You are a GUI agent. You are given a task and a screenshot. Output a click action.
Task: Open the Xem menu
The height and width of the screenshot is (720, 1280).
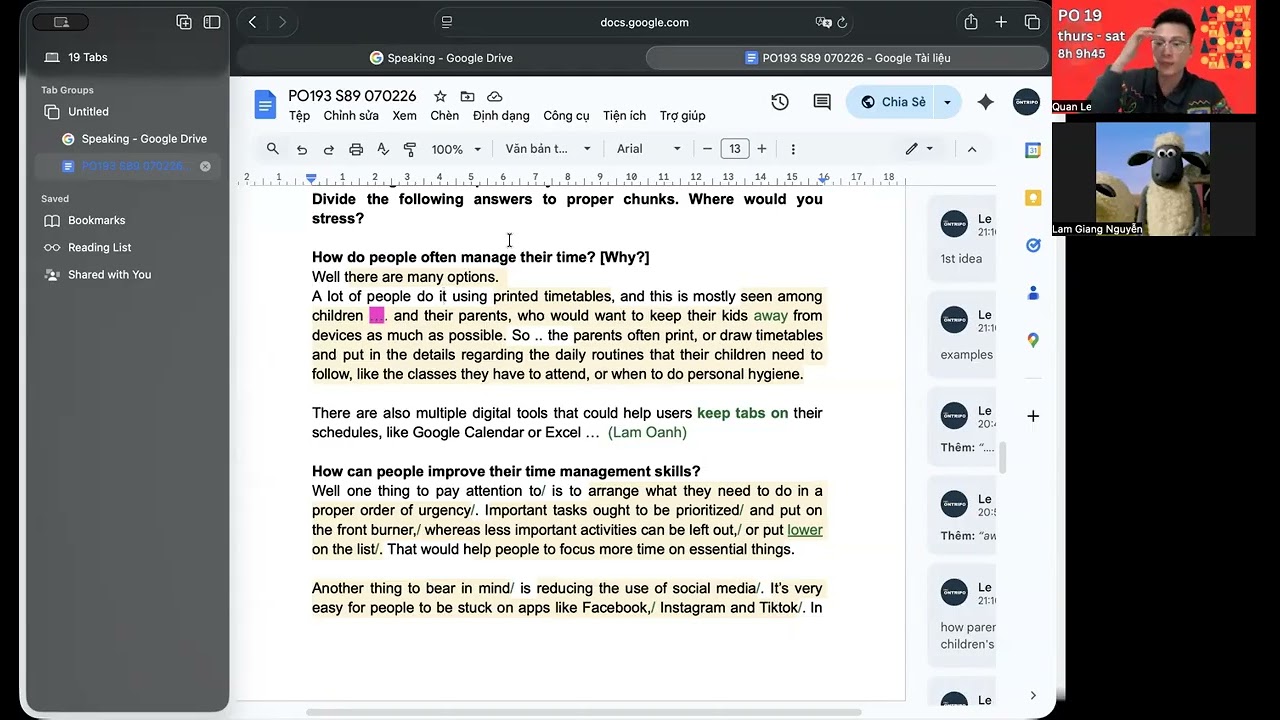404,116
